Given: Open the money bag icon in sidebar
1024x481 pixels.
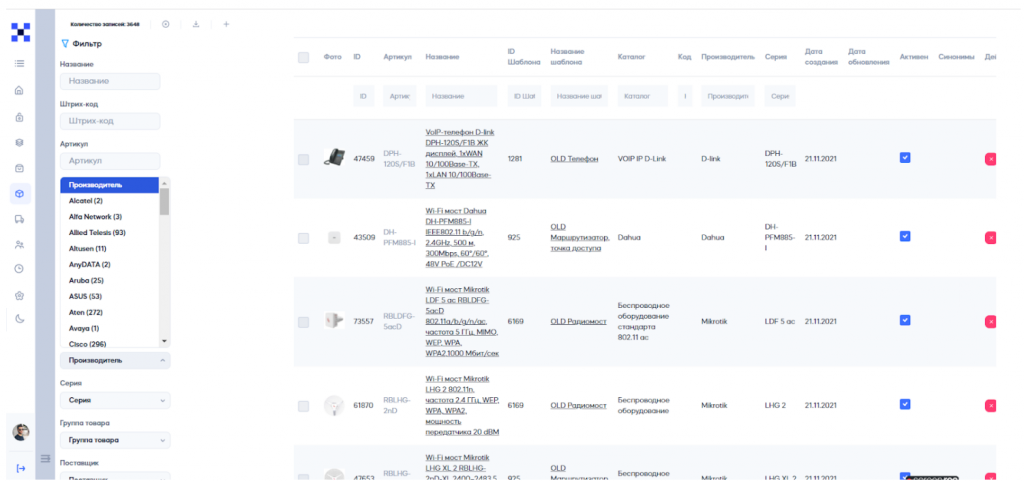Looking at the screenshot, I should 20,117.
